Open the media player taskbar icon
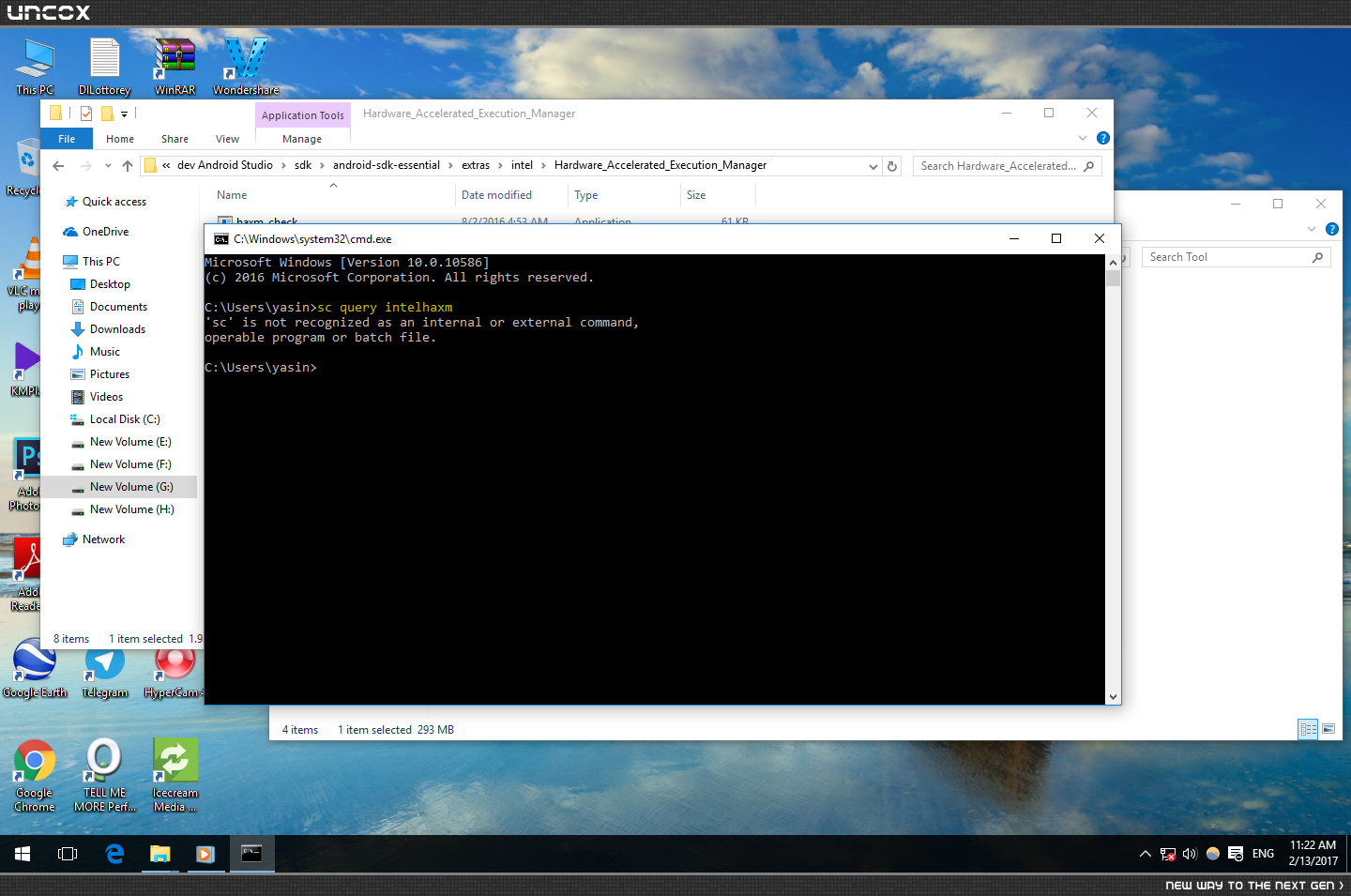 (x=205, y=854)
